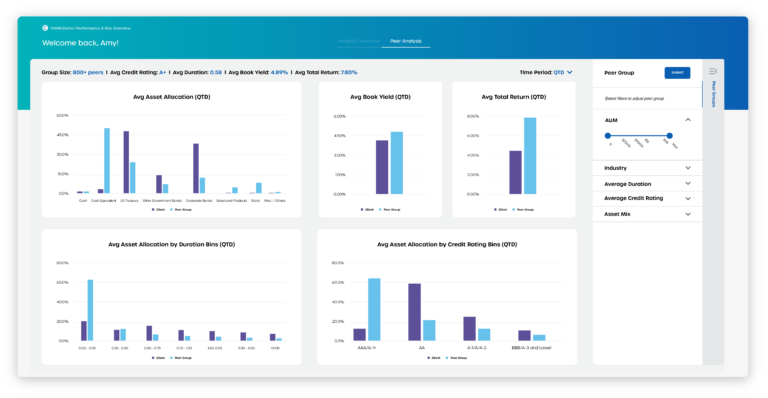This screenshot has height=398, width=768.
Task: Click the 'BBB/A-3 and Lower' axis label
Action: [x=531, y=348]
